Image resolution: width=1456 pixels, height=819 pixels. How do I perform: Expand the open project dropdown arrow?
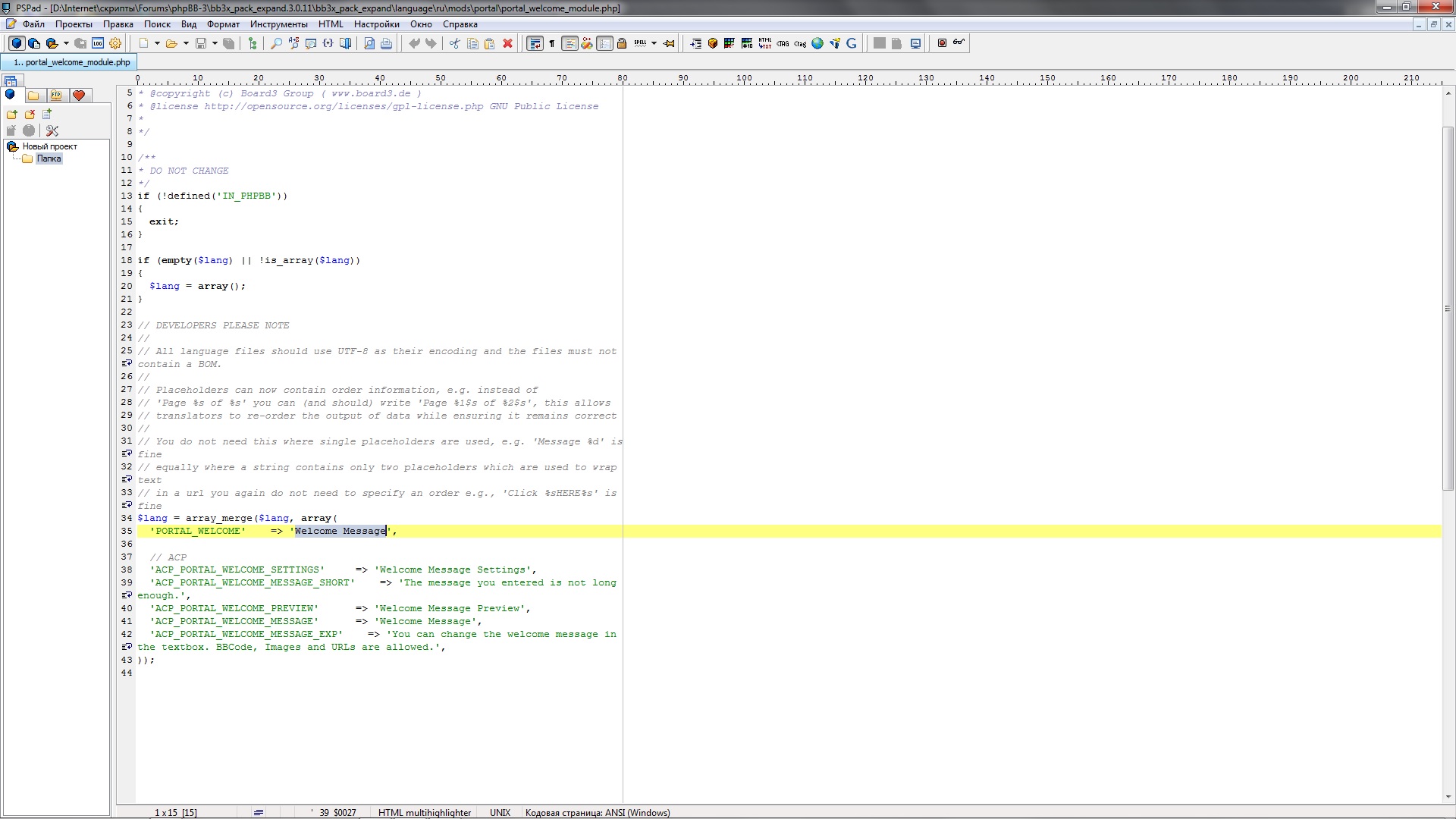coord(66,43)
